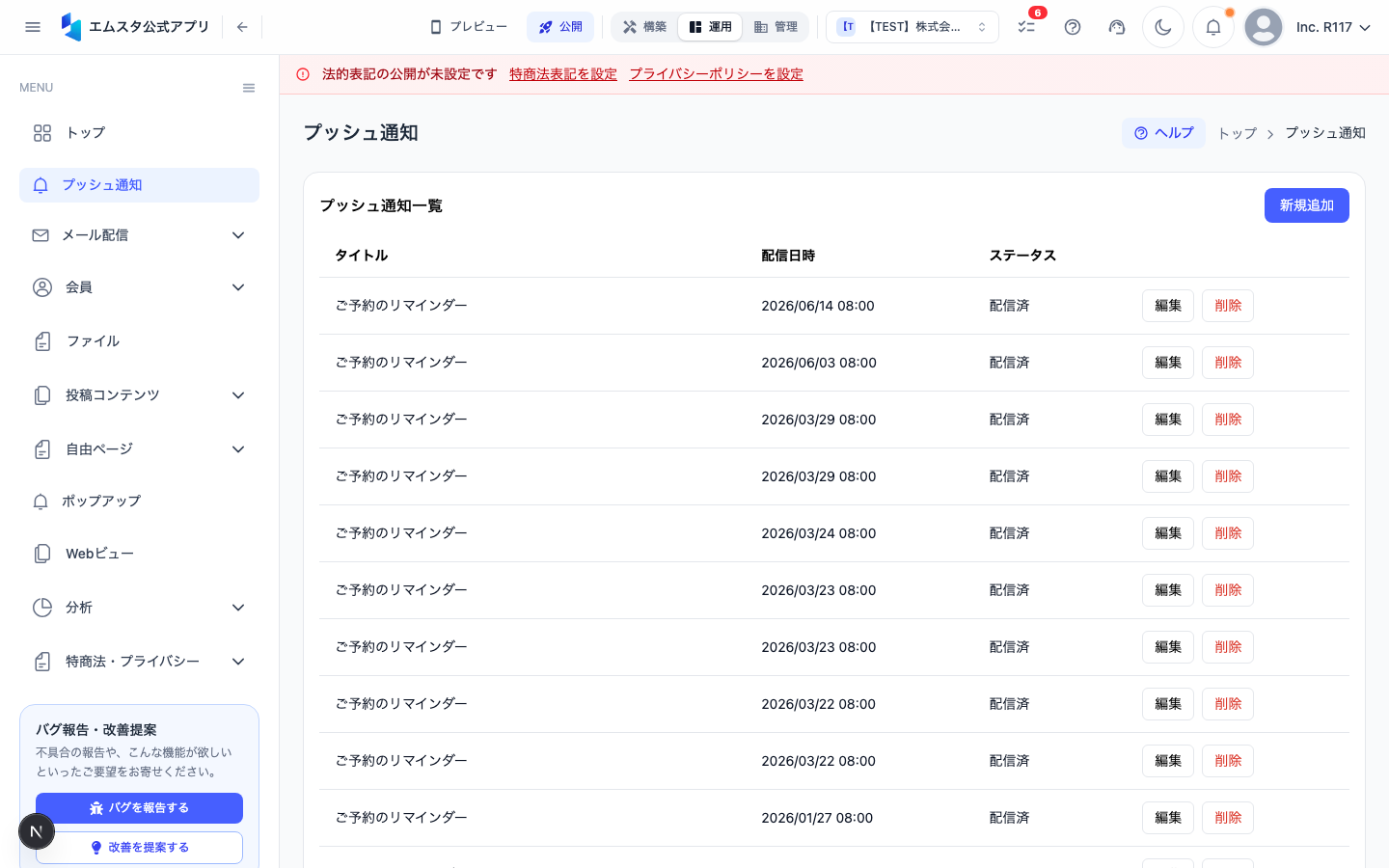
Task: Click the mail icon beside メール配信
Action: 41,235
